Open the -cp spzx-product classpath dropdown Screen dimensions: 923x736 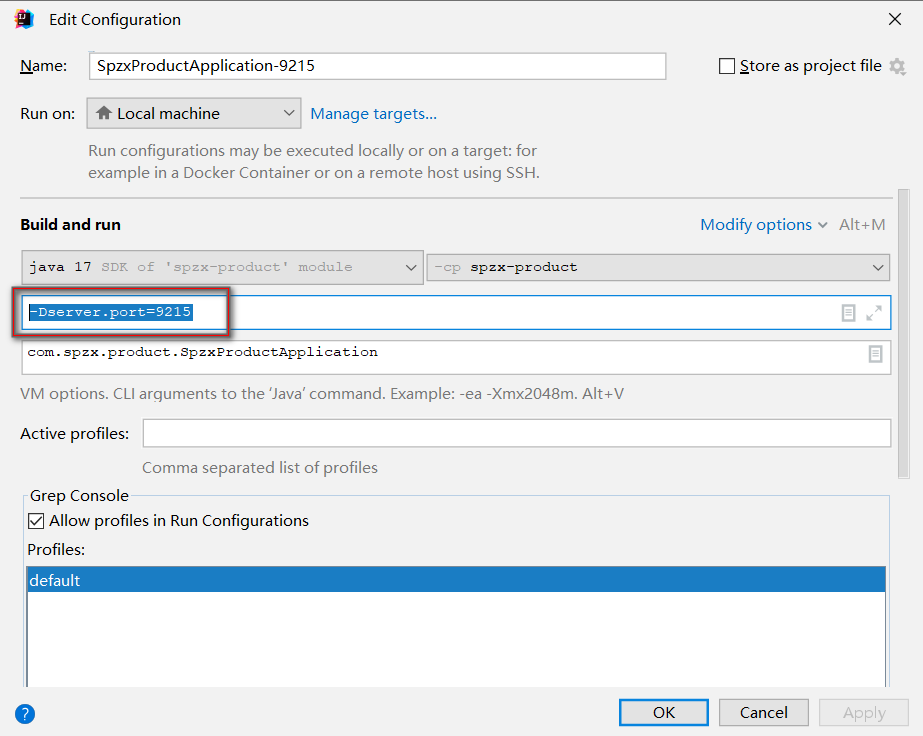pos(658,267)
